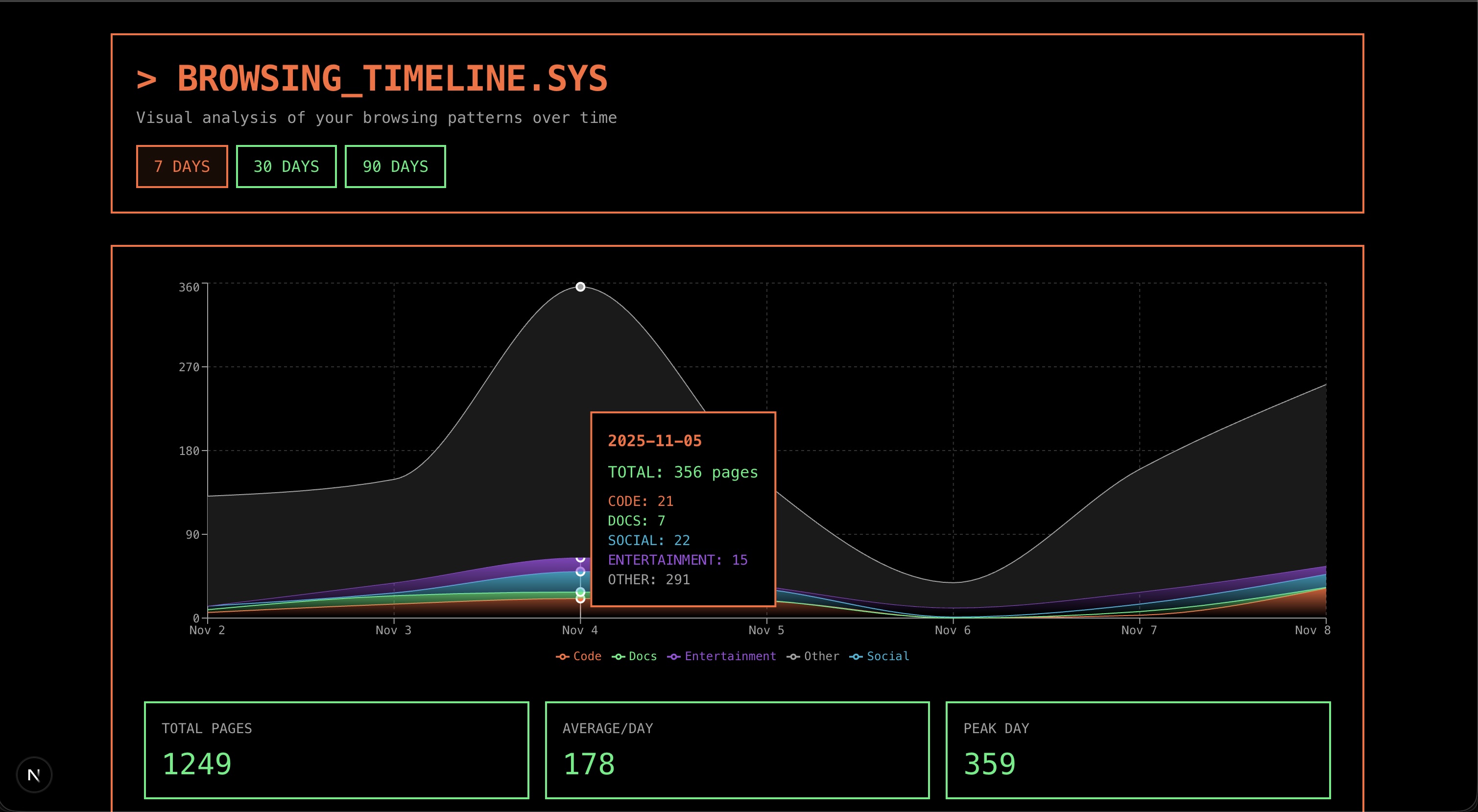The width and height of the screenshot is (1478, 812).
Task: Click the PEAK DAY stat card
Action: pos(1137,749)
